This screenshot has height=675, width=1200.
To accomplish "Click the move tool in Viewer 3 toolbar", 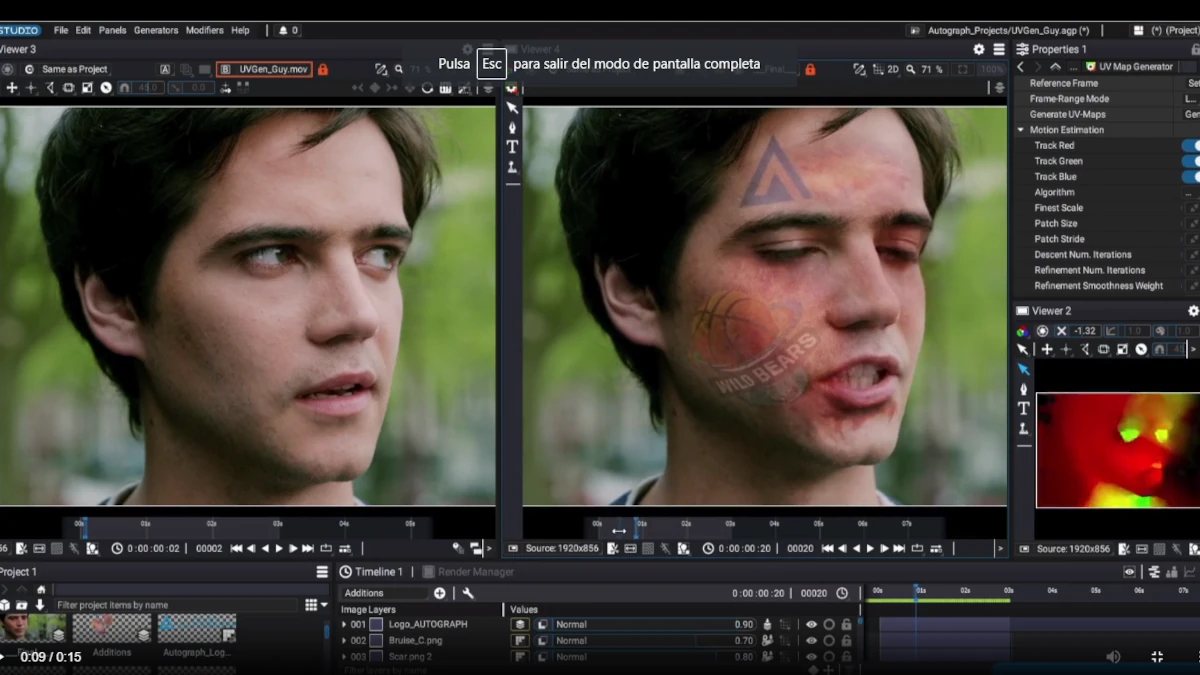I will (12, 88).
